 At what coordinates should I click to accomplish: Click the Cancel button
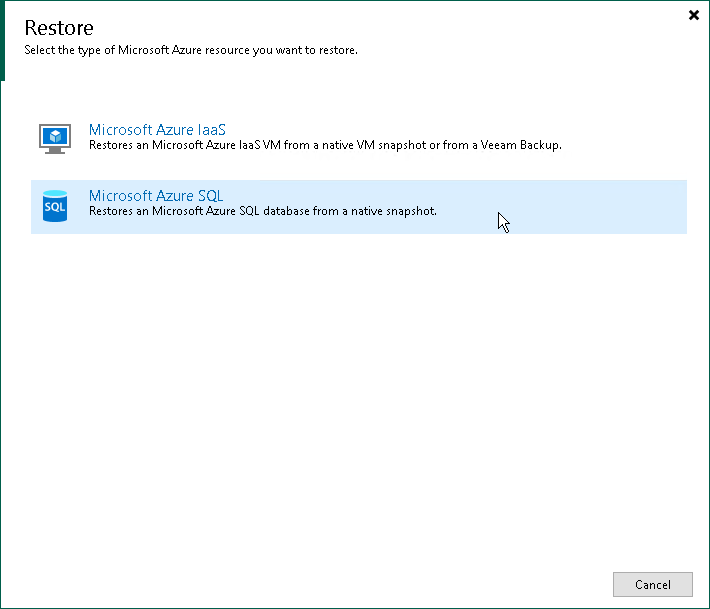point(652,585)
